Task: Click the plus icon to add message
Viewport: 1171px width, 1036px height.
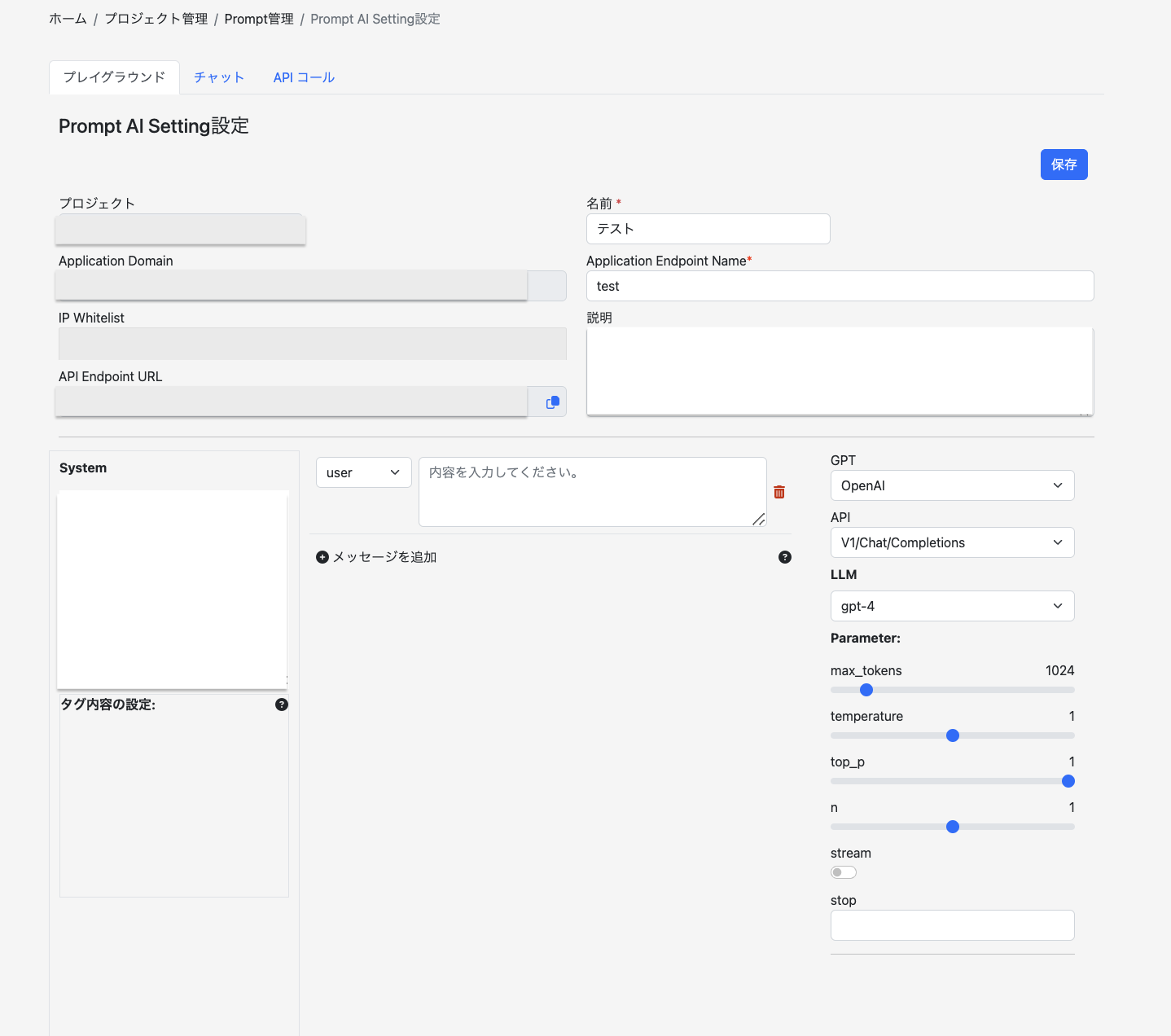Action: click(x=322, y=557)
